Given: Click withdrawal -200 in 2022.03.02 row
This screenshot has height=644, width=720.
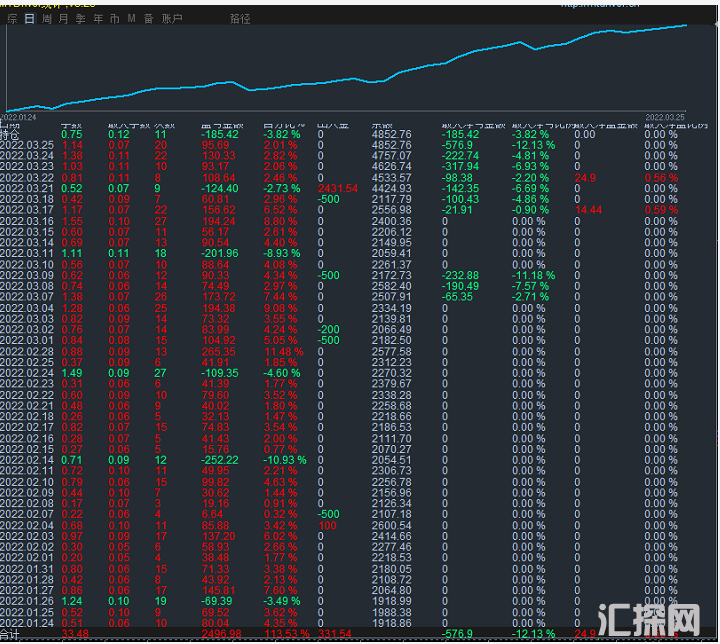Looking at the screenshot, I should coord(328,330).
